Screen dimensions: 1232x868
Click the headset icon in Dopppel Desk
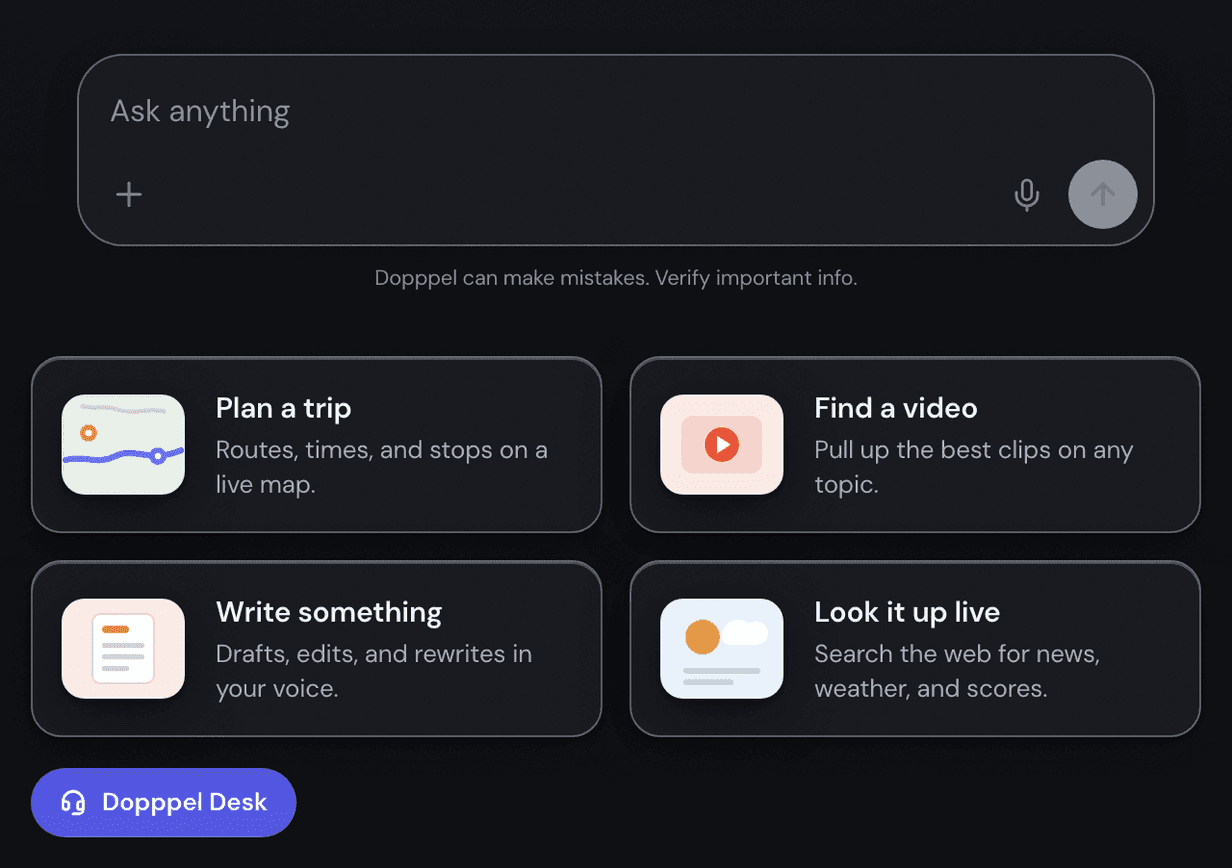[73, 802]
